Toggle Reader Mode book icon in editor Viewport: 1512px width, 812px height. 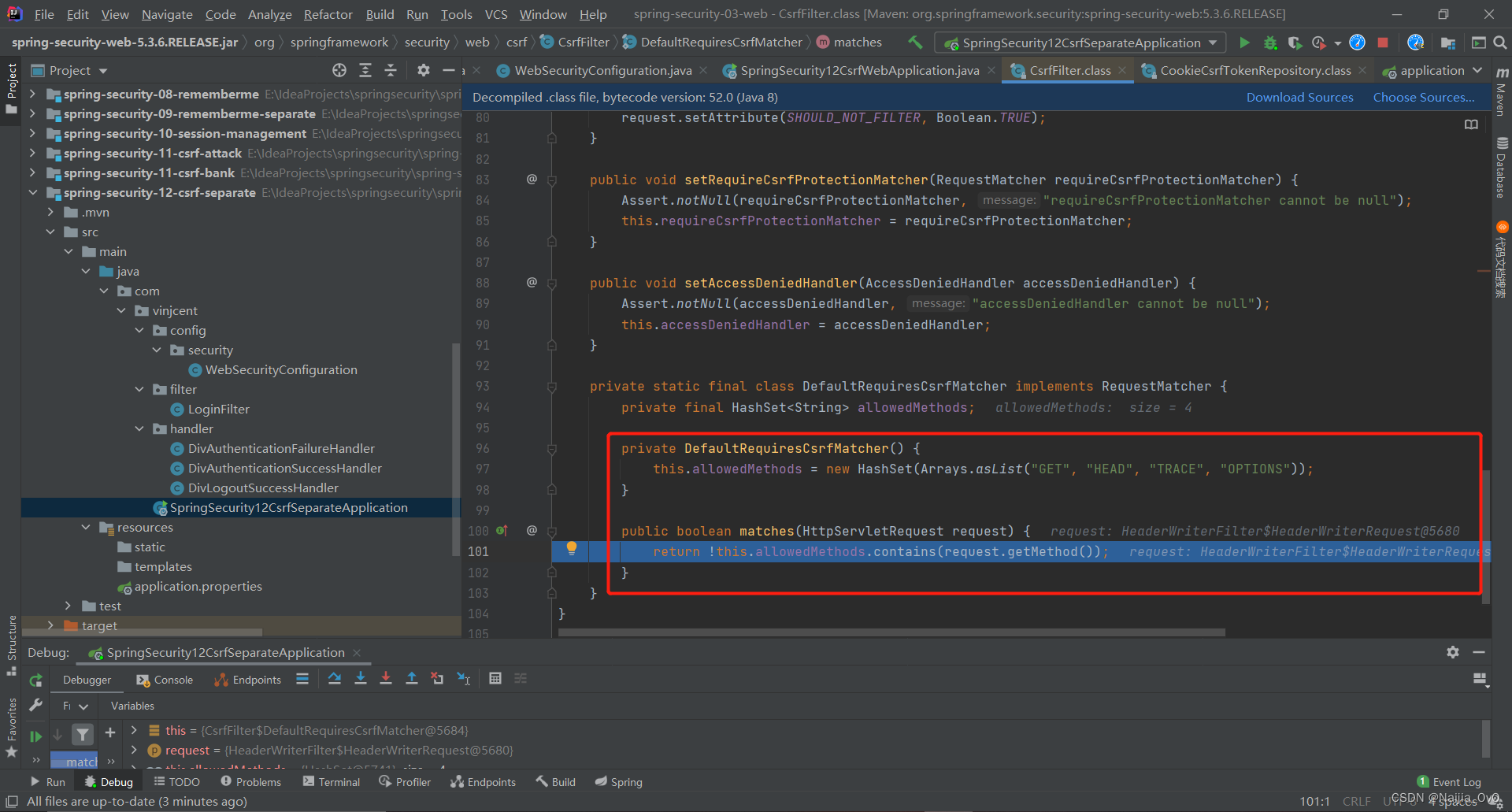tap(1471, 124)
